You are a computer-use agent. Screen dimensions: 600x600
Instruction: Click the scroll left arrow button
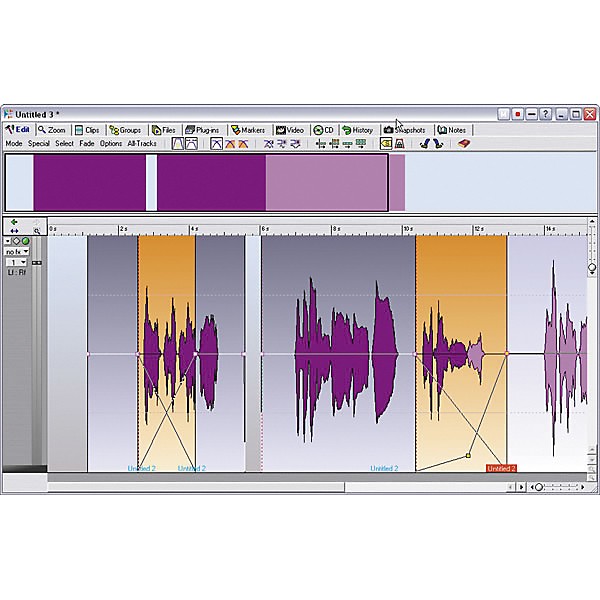(510, 487)
